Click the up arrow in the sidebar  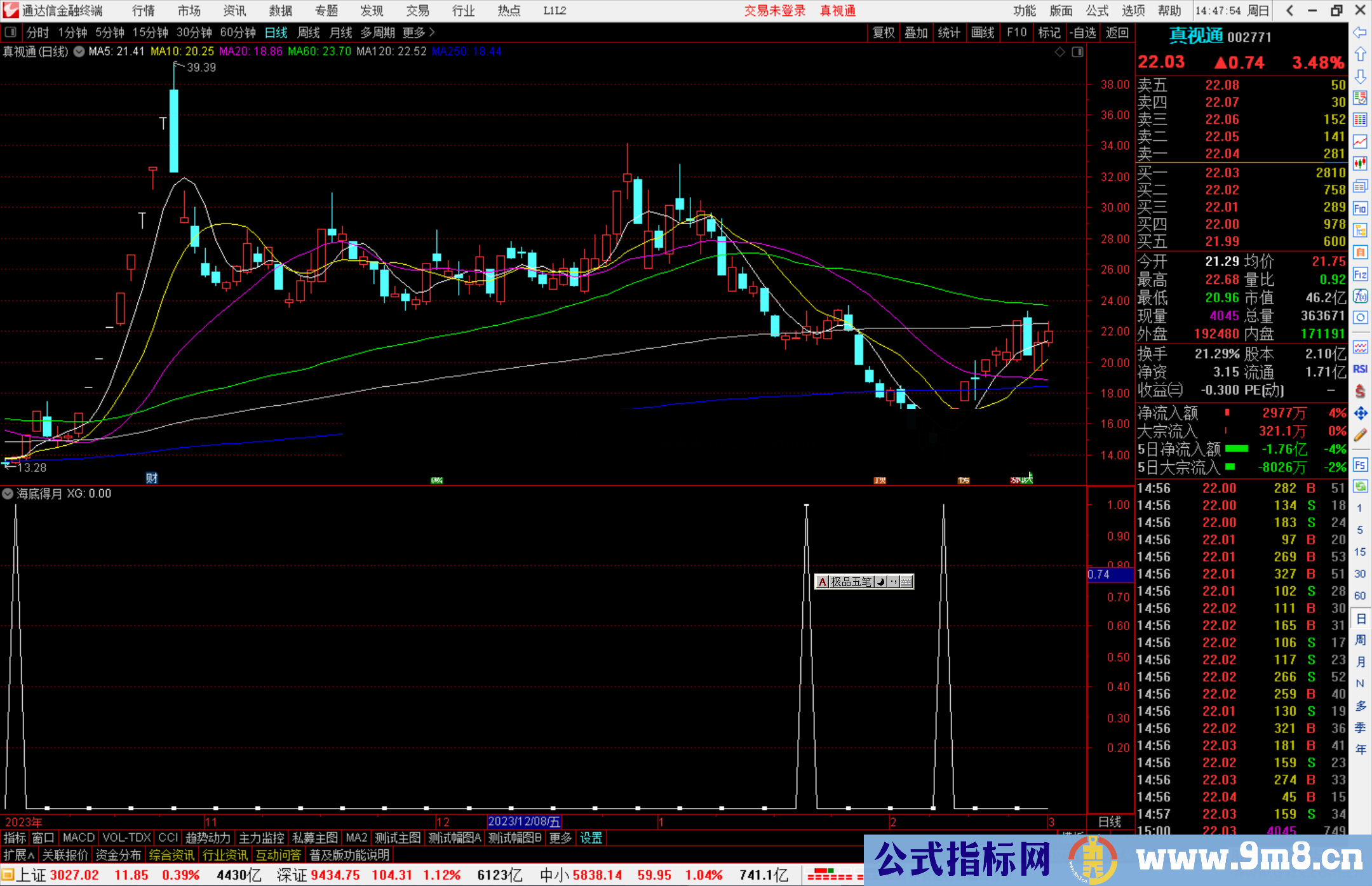[1359, 55]
